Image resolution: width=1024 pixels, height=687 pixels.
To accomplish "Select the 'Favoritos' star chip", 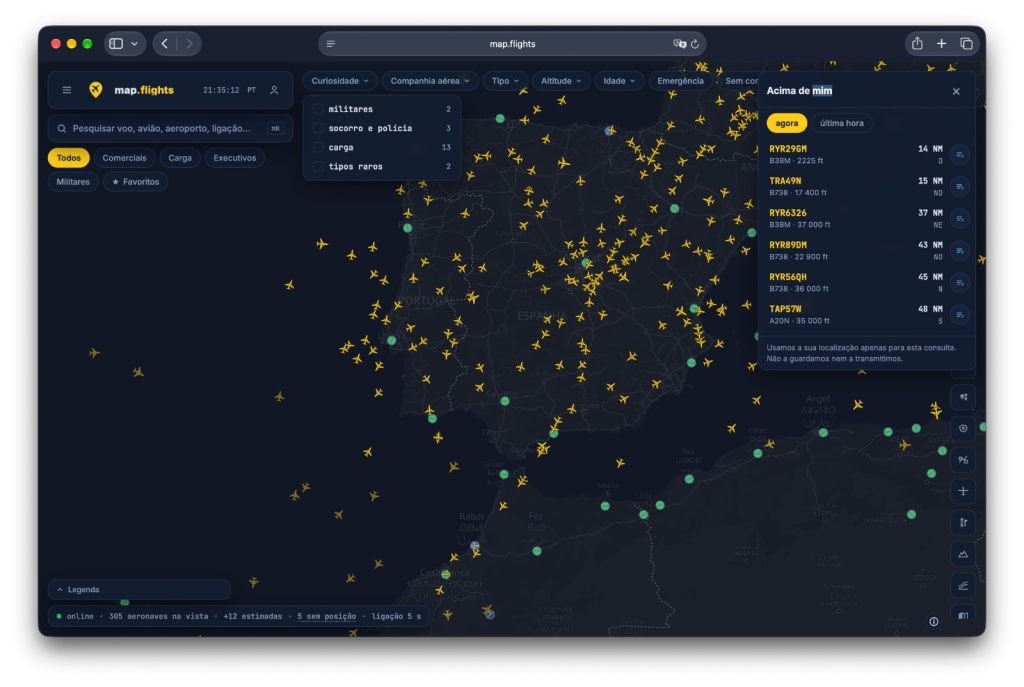I will [135, 182].
